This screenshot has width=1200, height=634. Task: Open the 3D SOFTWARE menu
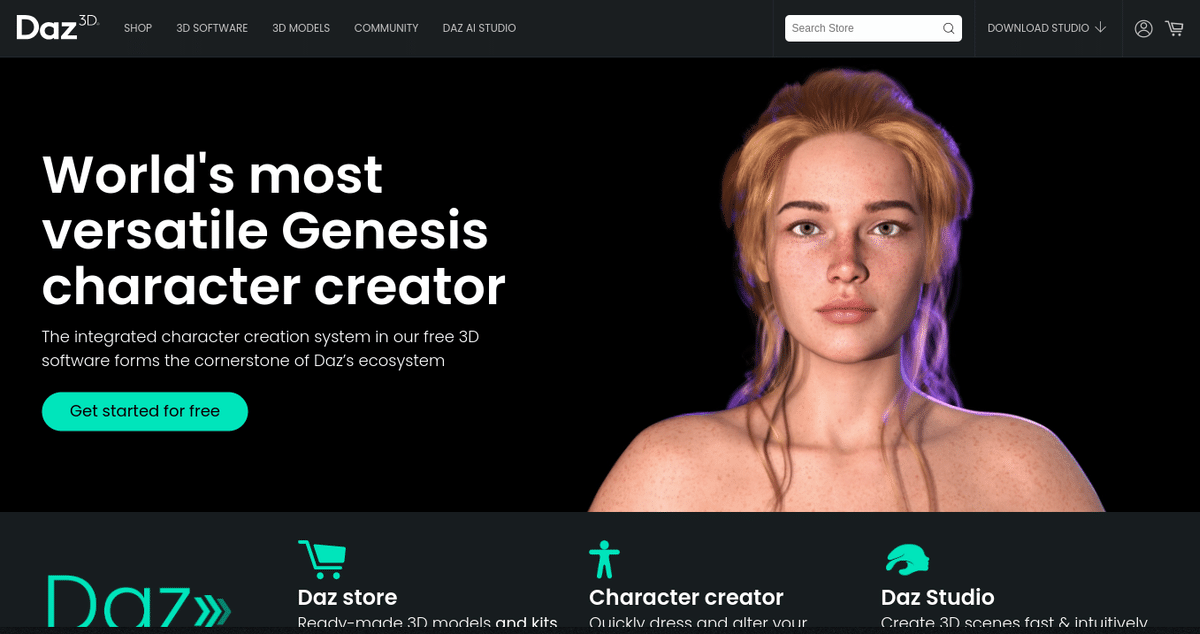(212, 28)
